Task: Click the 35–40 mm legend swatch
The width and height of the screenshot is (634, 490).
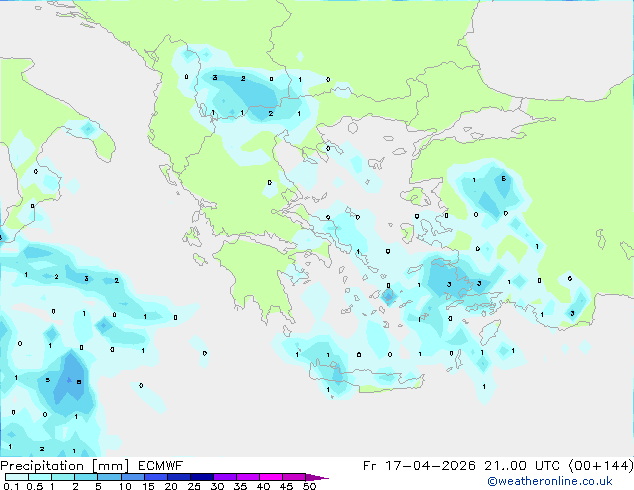Action: pyautogui.click(x=248, y=477)
